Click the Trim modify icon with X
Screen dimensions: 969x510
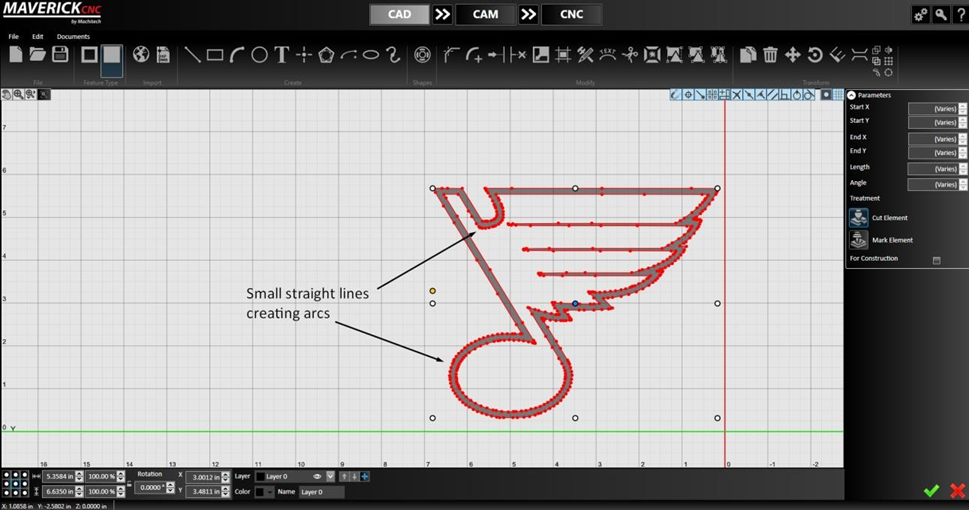[518, 55]
